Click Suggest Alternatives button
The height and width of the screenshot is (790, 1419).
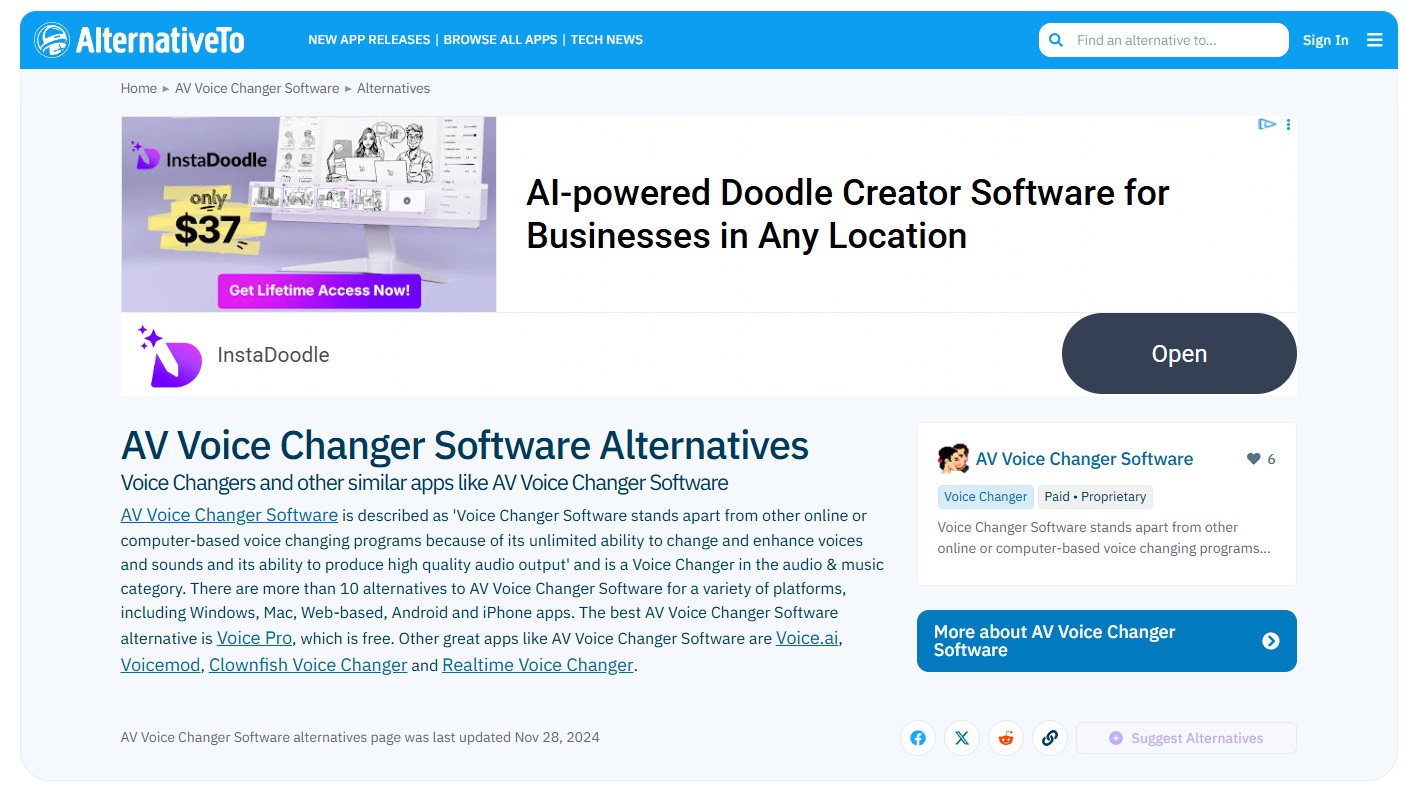tap(1186, 738)
